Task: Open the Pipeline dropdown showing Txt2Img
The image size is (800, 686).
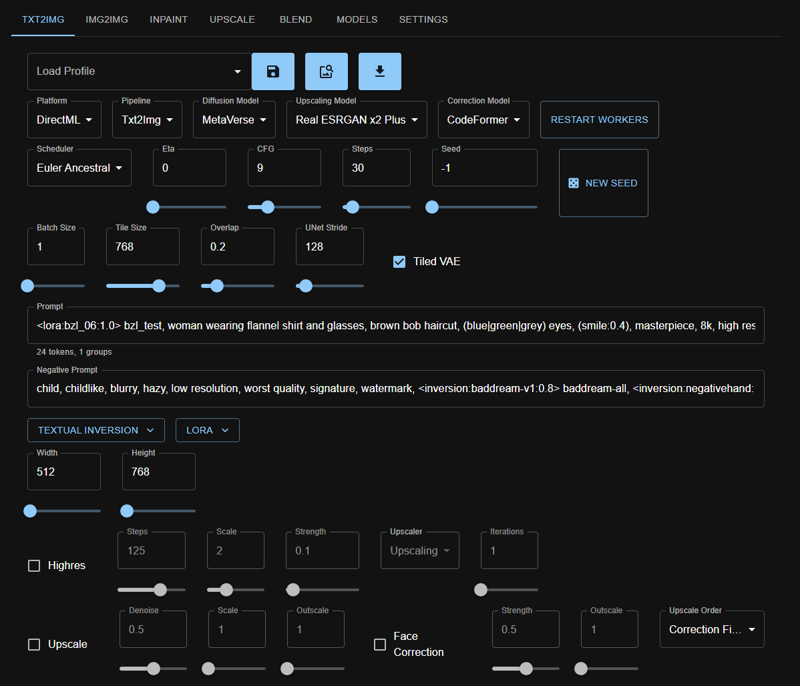Action: 147,120
